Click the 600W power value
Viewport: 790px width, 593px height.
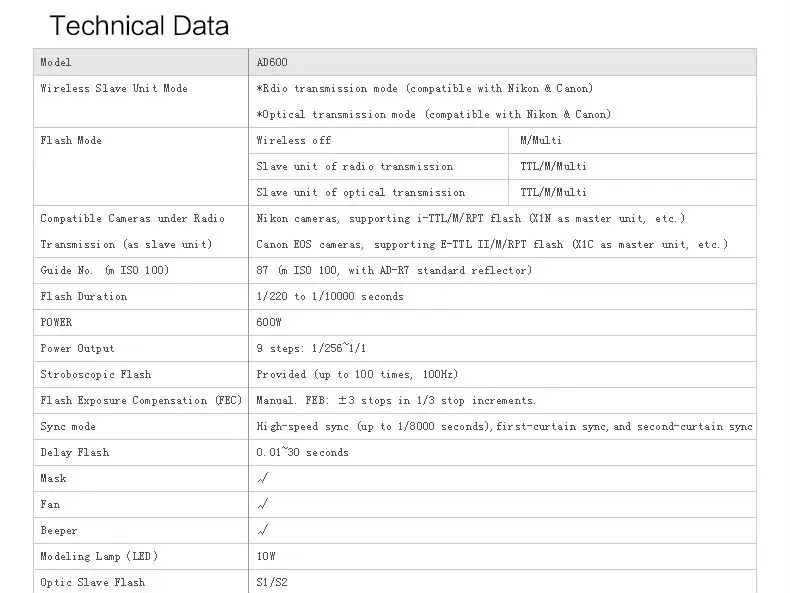pos(269,322)
